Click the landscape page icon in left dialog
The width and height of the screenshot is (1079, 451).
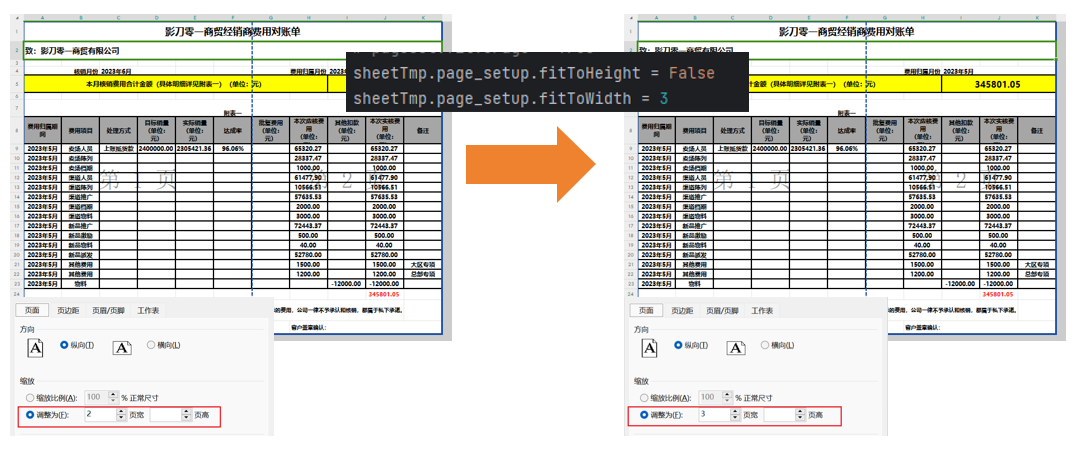pyautogui.click(x=122, y=347)
